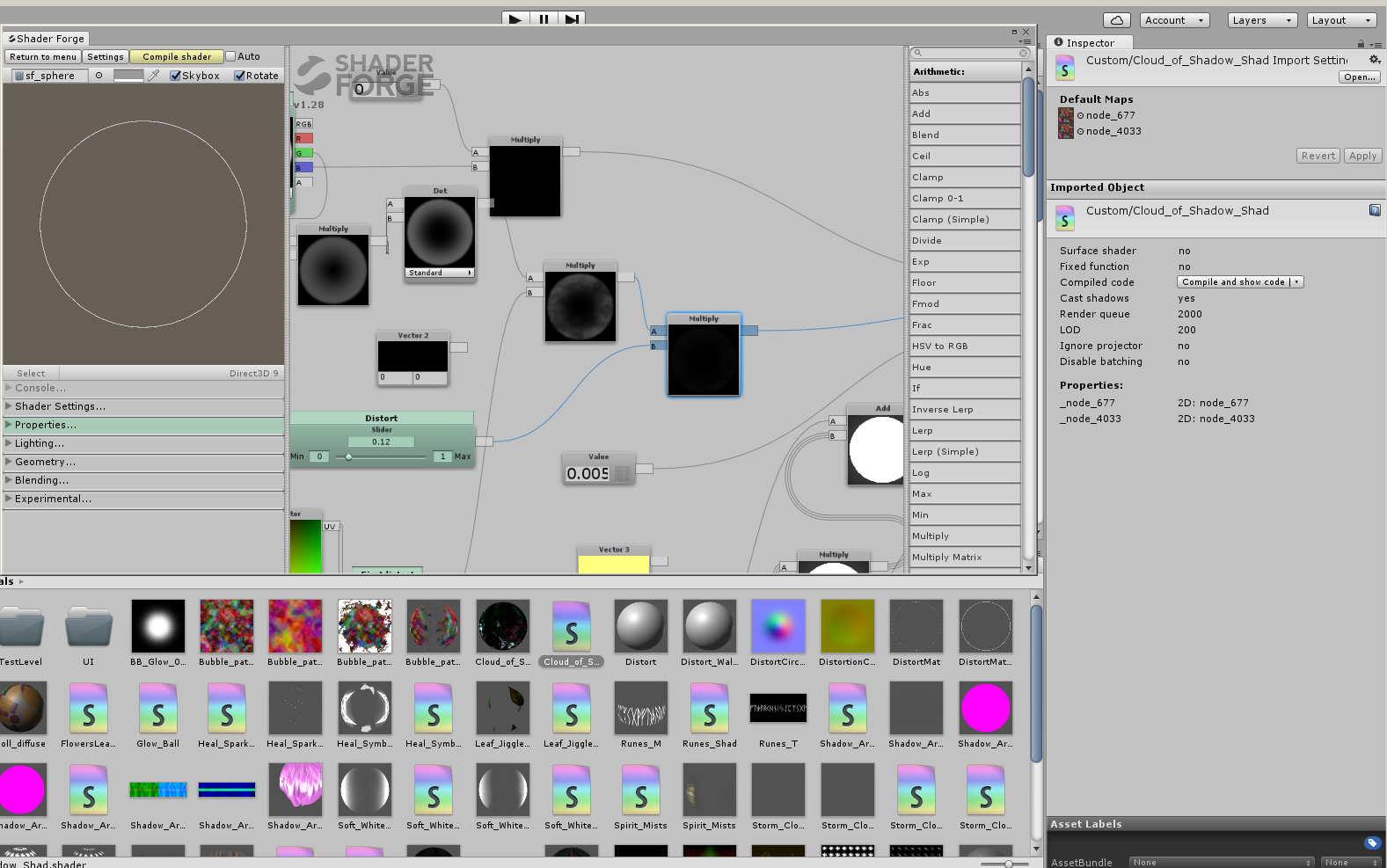Click the Apply button

coord(1362,156)
